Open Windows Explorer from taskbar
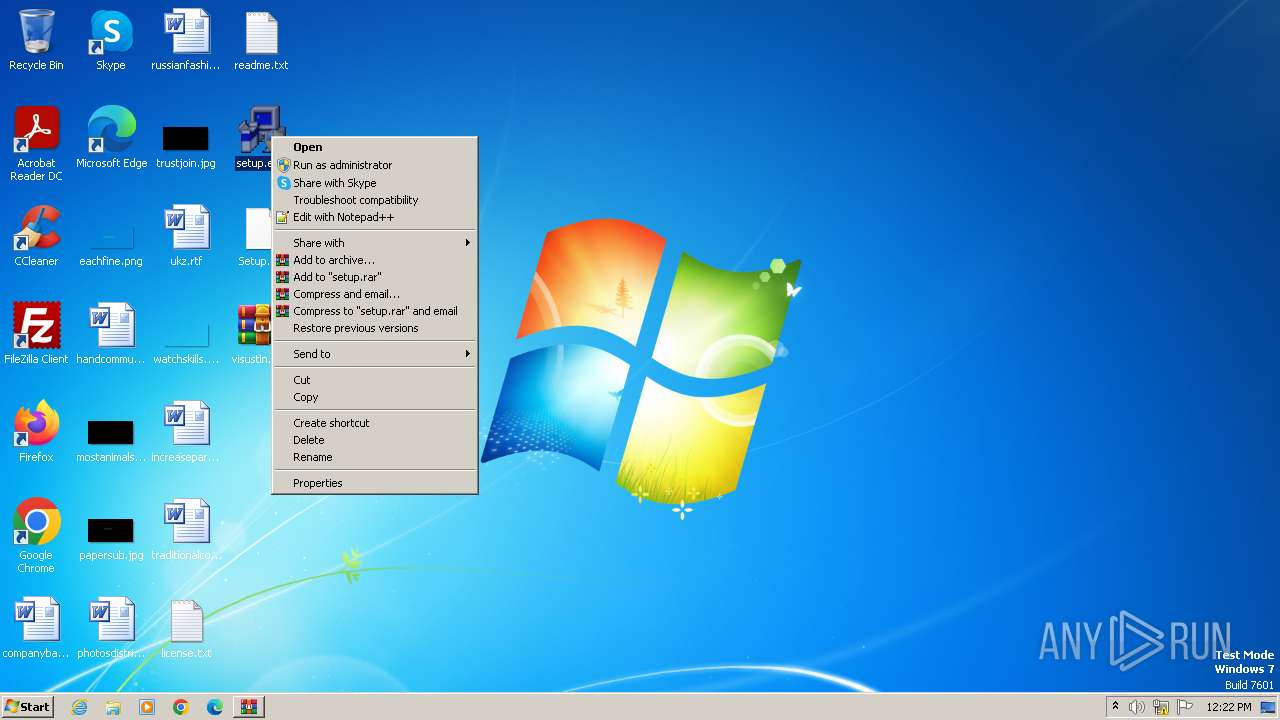The height and width of the screenshot is (720, 1280). point(113,707)
